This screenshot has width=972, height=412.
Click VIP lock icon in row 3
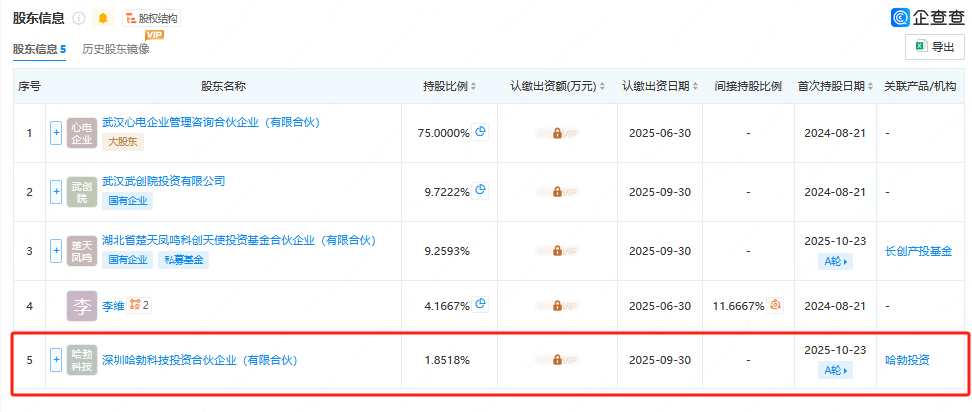pyautogui.click(x=557, y=251)
